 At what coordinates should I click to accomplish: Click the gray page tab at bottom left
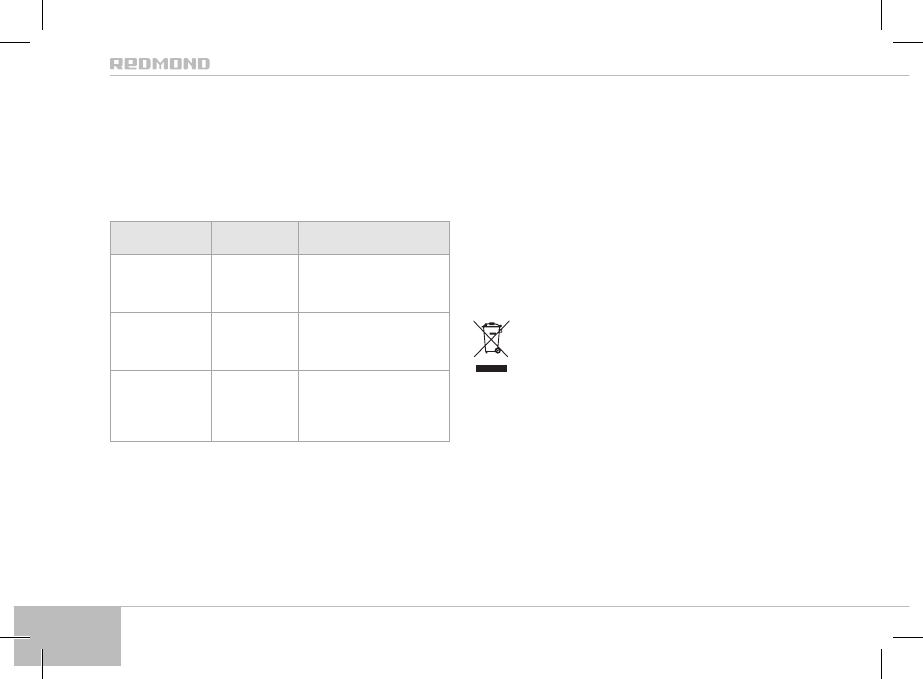point(67,635)
